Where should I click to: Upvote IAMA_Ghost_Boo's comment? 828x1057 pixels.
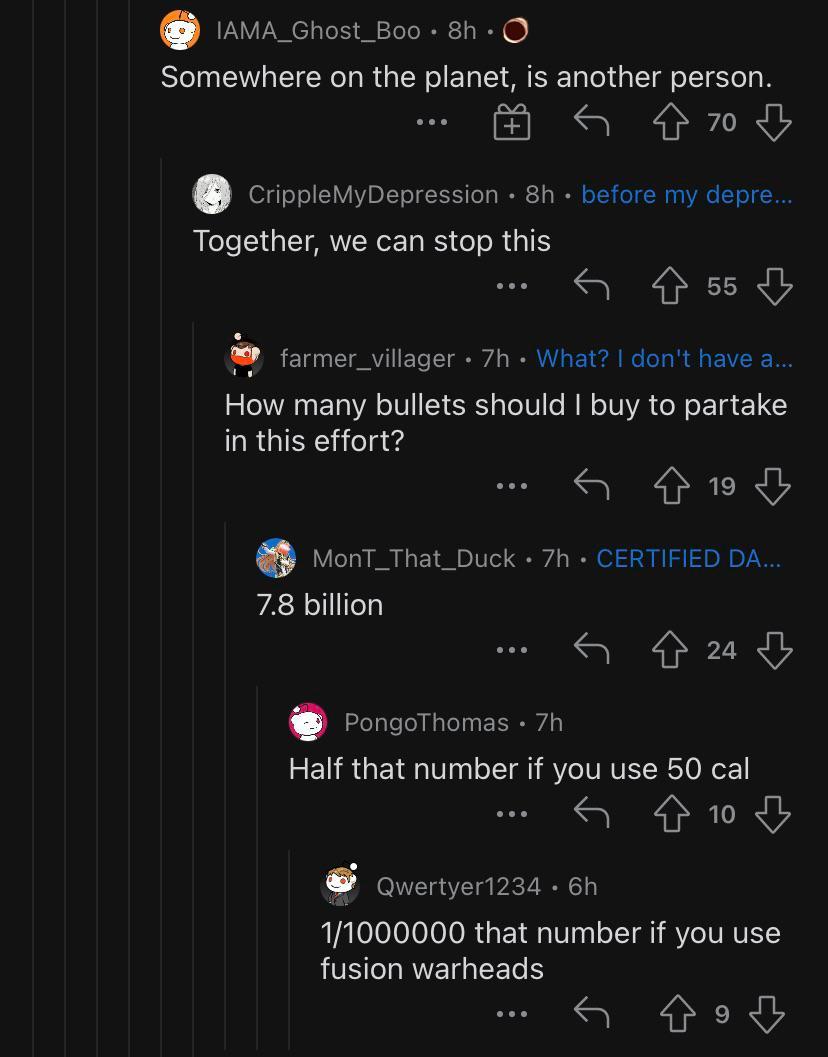[671, 121]
